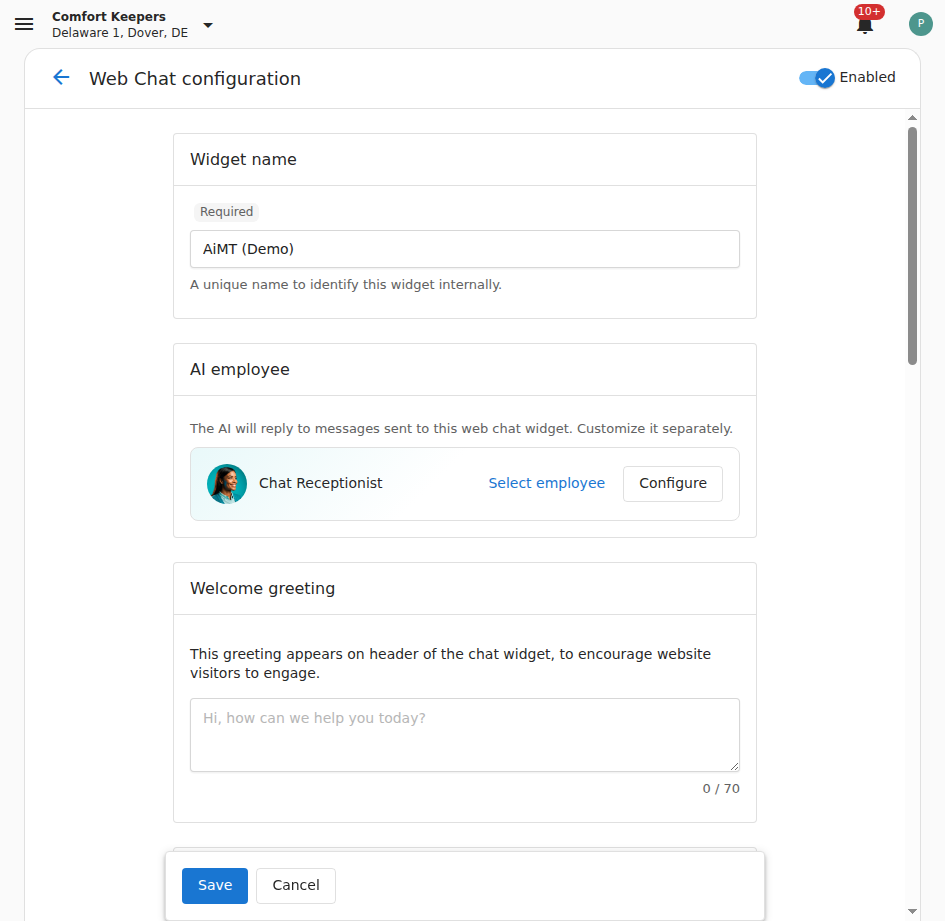Click the Chat Receptionist avatar image
The height and width of the screenshot is (921, 945).
point(227,483)
